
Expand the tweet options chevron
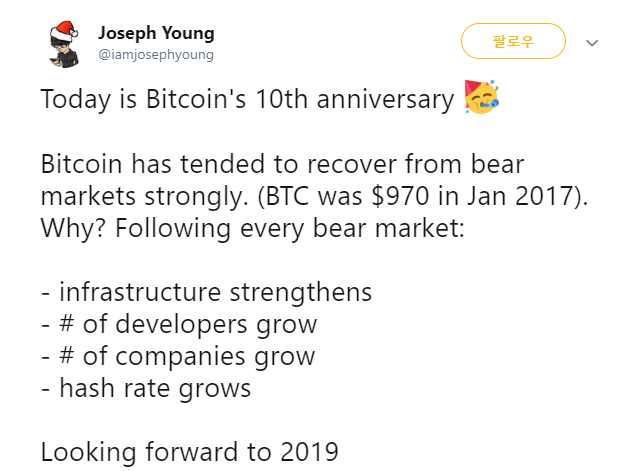point(592,42)
